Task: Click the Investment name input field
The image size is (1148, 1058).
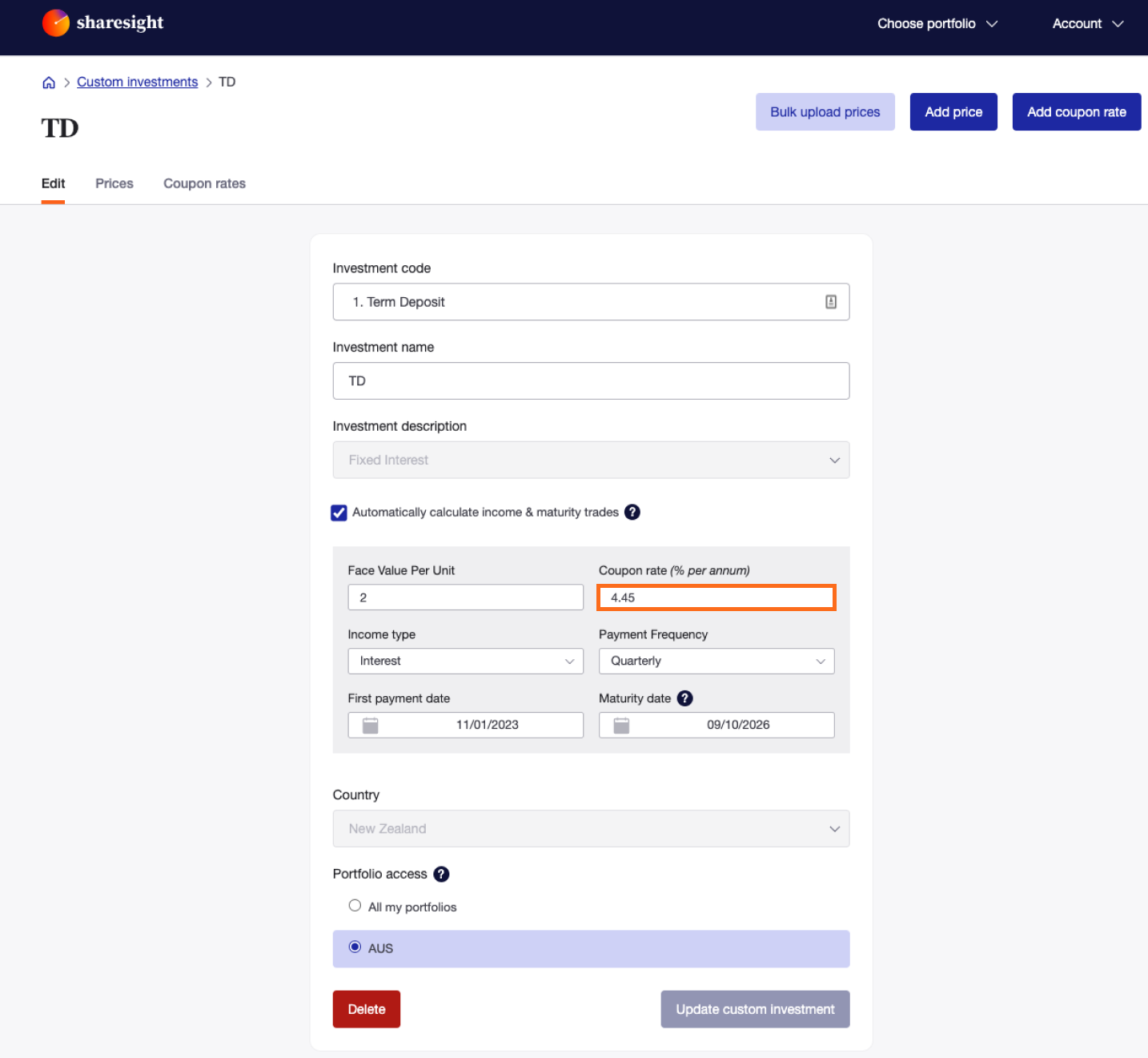Action: pos(591,380)
